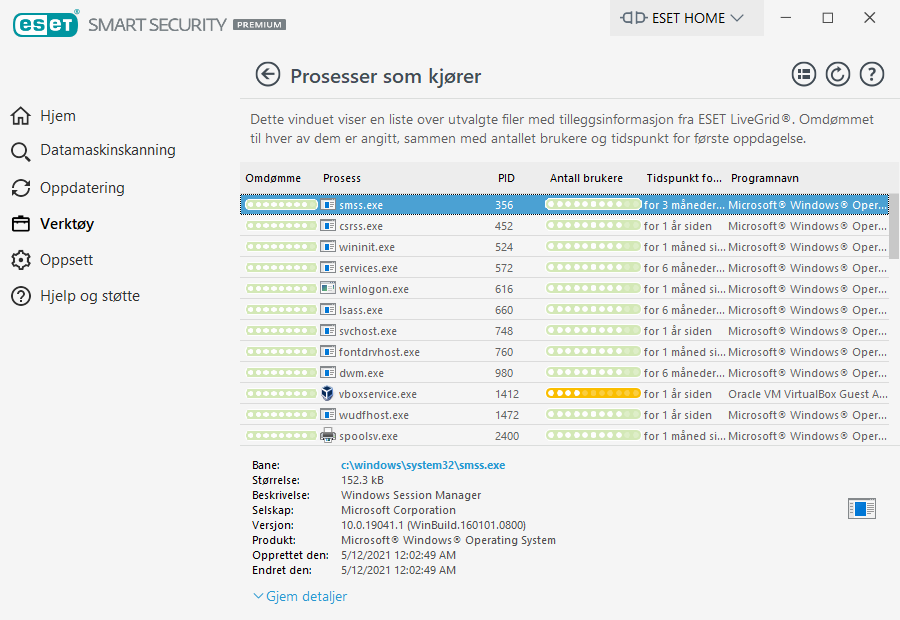Image resolution: width=900 pixels, height=620 pixels.
Task: Open the ESET HOME dropdown
Action: (x=686, y=18)
